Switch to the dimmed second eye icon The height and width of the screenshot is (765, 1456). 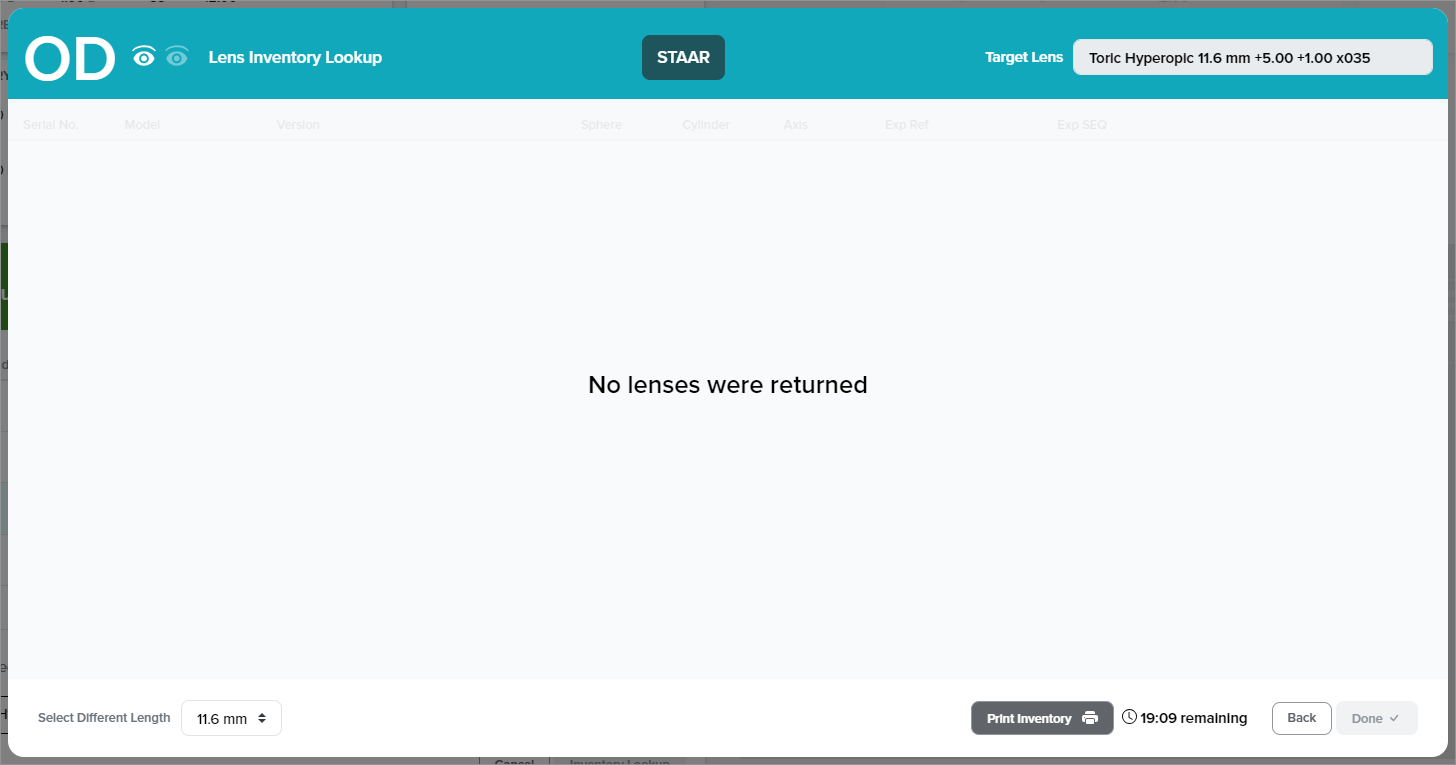click(177, 57)
